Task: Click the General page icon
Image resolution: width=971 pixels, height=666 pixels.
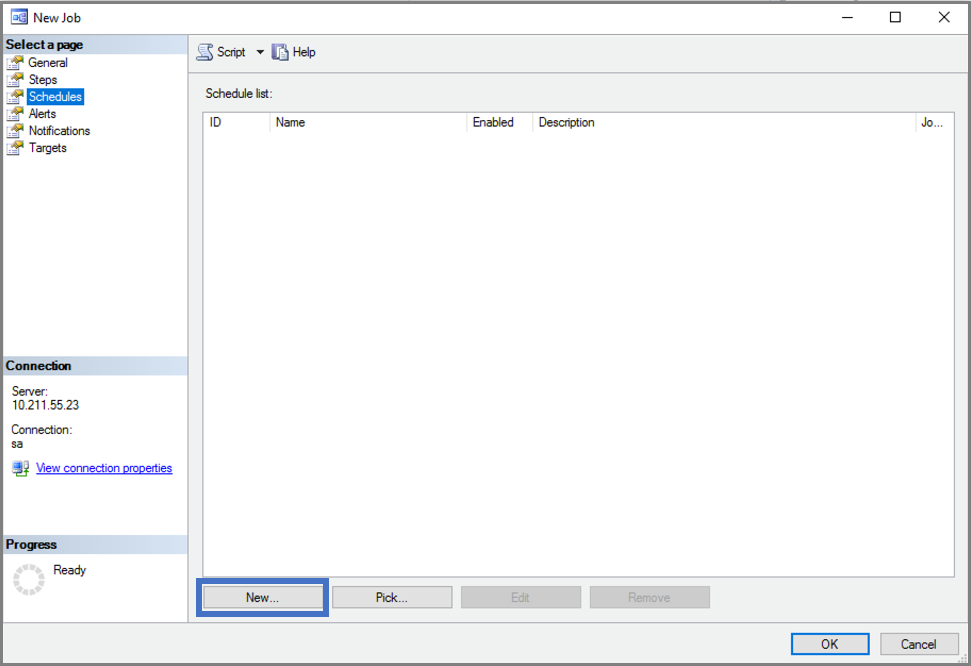Action: [x=15, y=63]
